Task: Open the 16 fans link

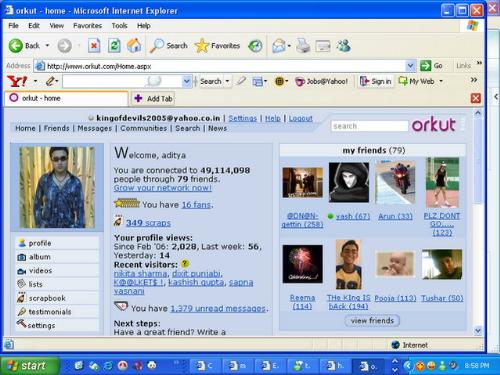Action: click(196, 205)
